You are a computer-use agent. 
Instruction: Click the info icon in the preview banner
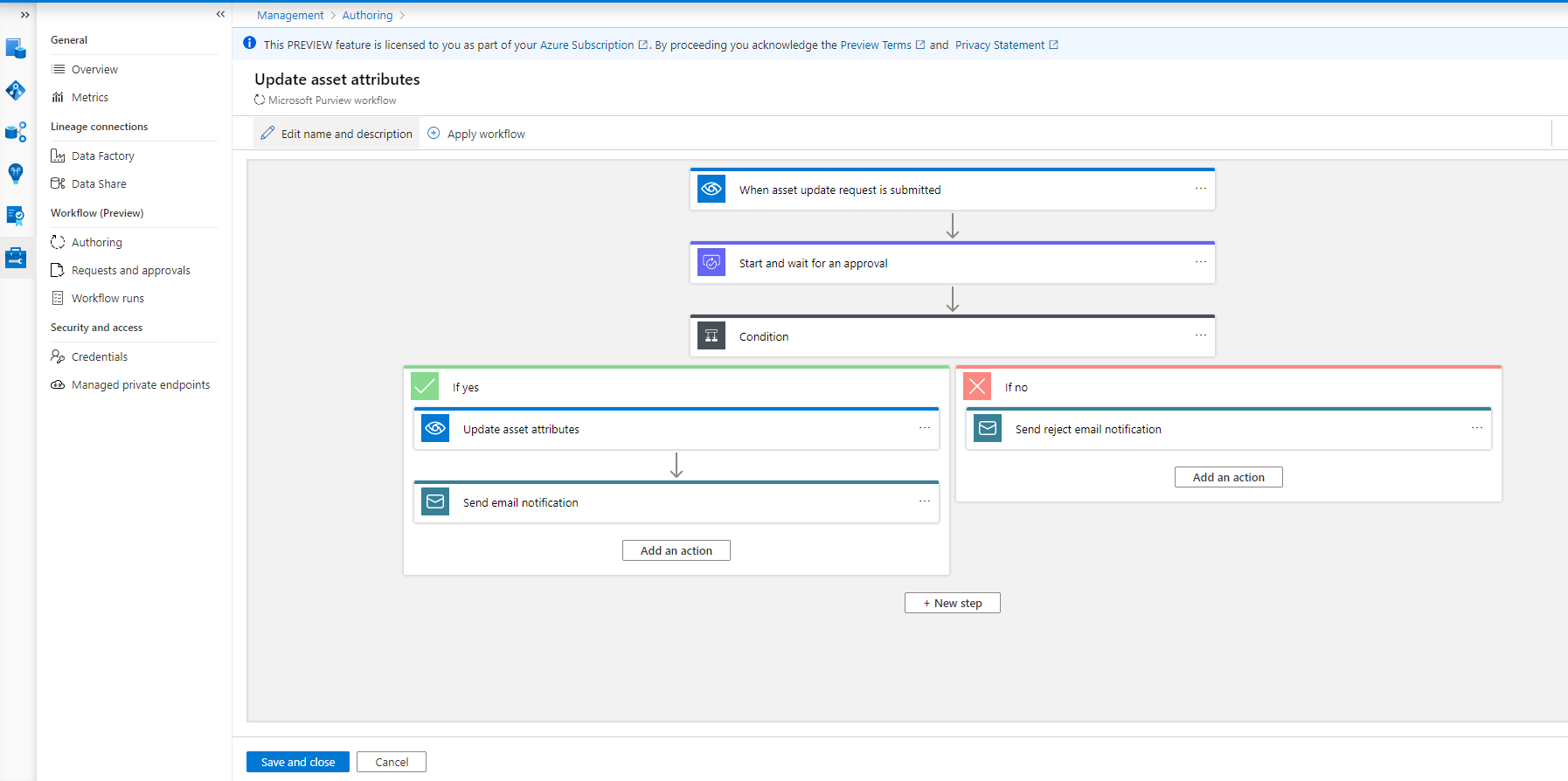250,43
